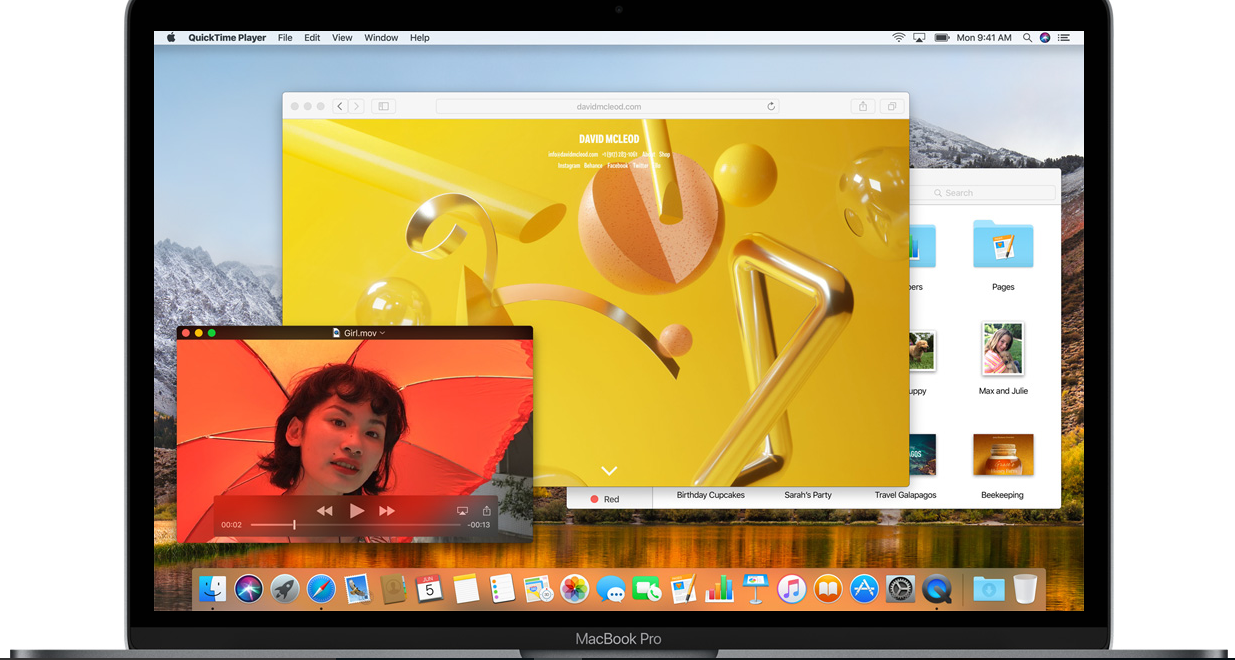Open the Beekeeping file thumbnail
The image size is (1235, 660).
(1003, 455)
